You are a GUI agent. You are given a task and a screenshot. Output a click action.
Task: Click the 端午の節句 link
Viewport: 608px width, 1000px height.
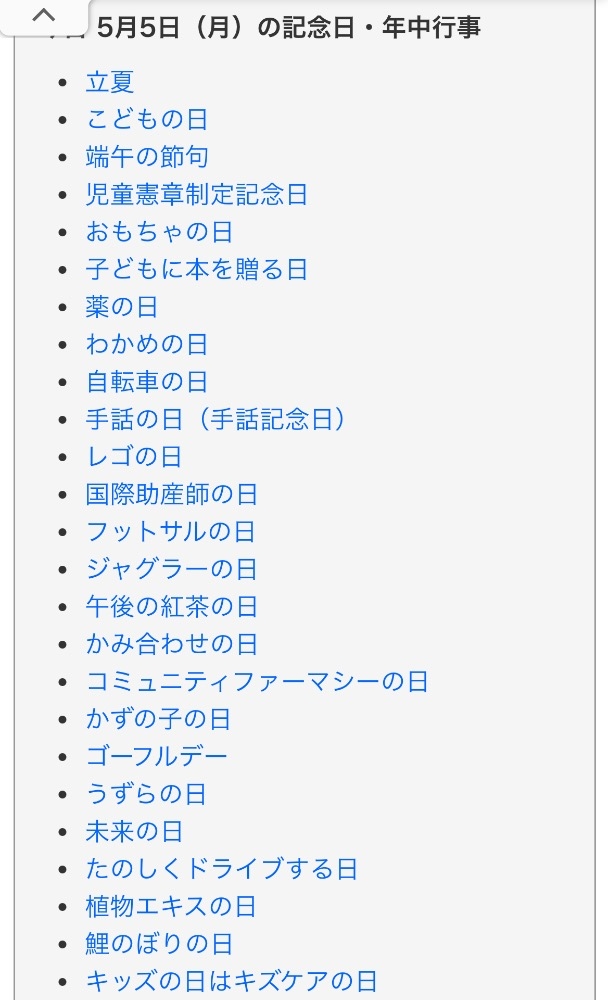[147, 157]
